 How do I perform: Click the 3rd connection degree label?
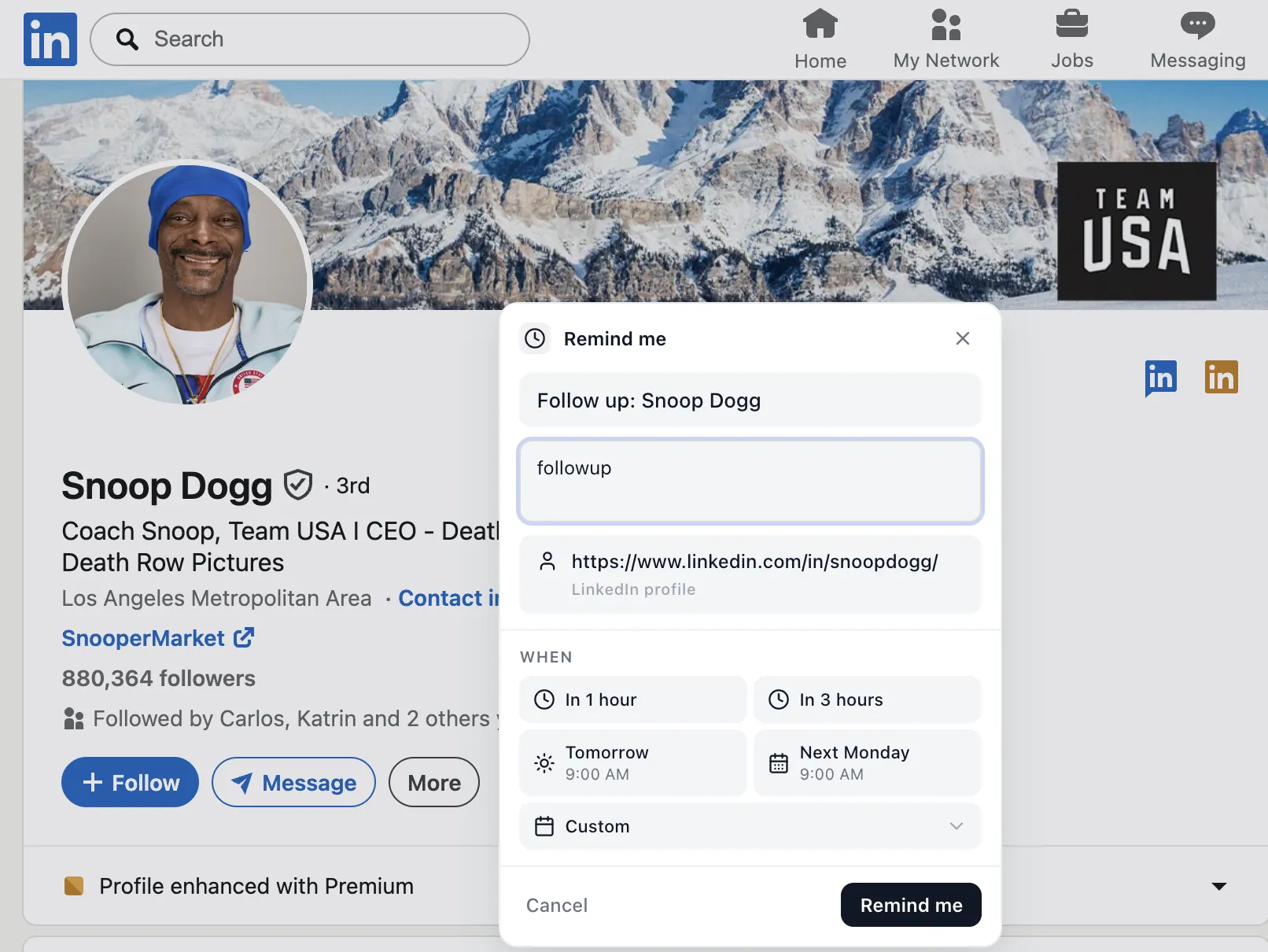[353, 485]
